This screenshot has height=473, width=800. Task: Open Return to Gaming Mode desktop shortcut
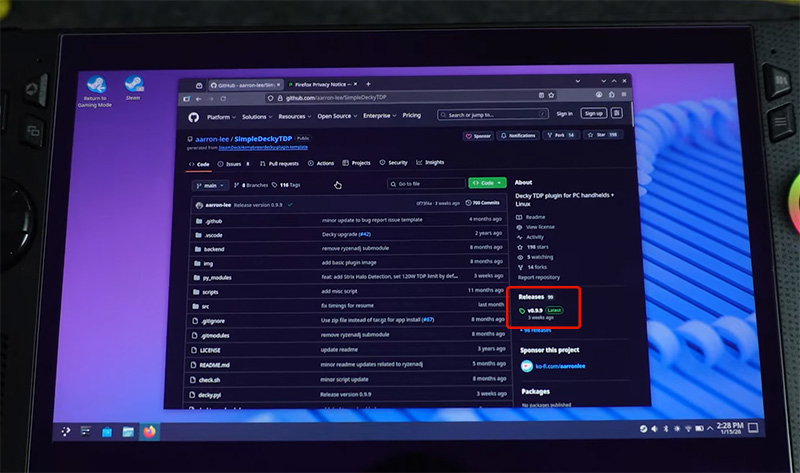pyautogui.click(x=97, y=88)
